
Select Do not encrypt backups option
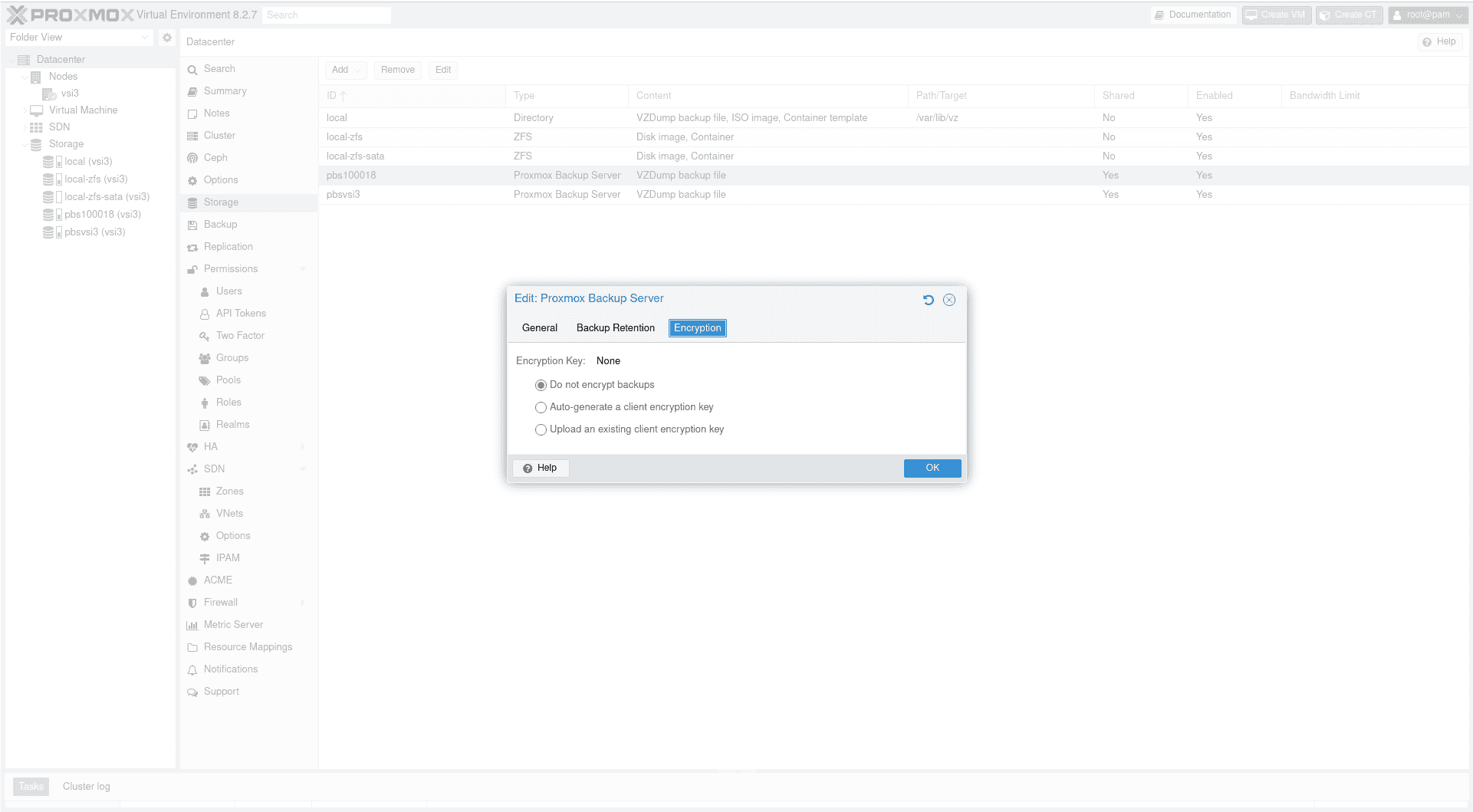pos(541,385)
